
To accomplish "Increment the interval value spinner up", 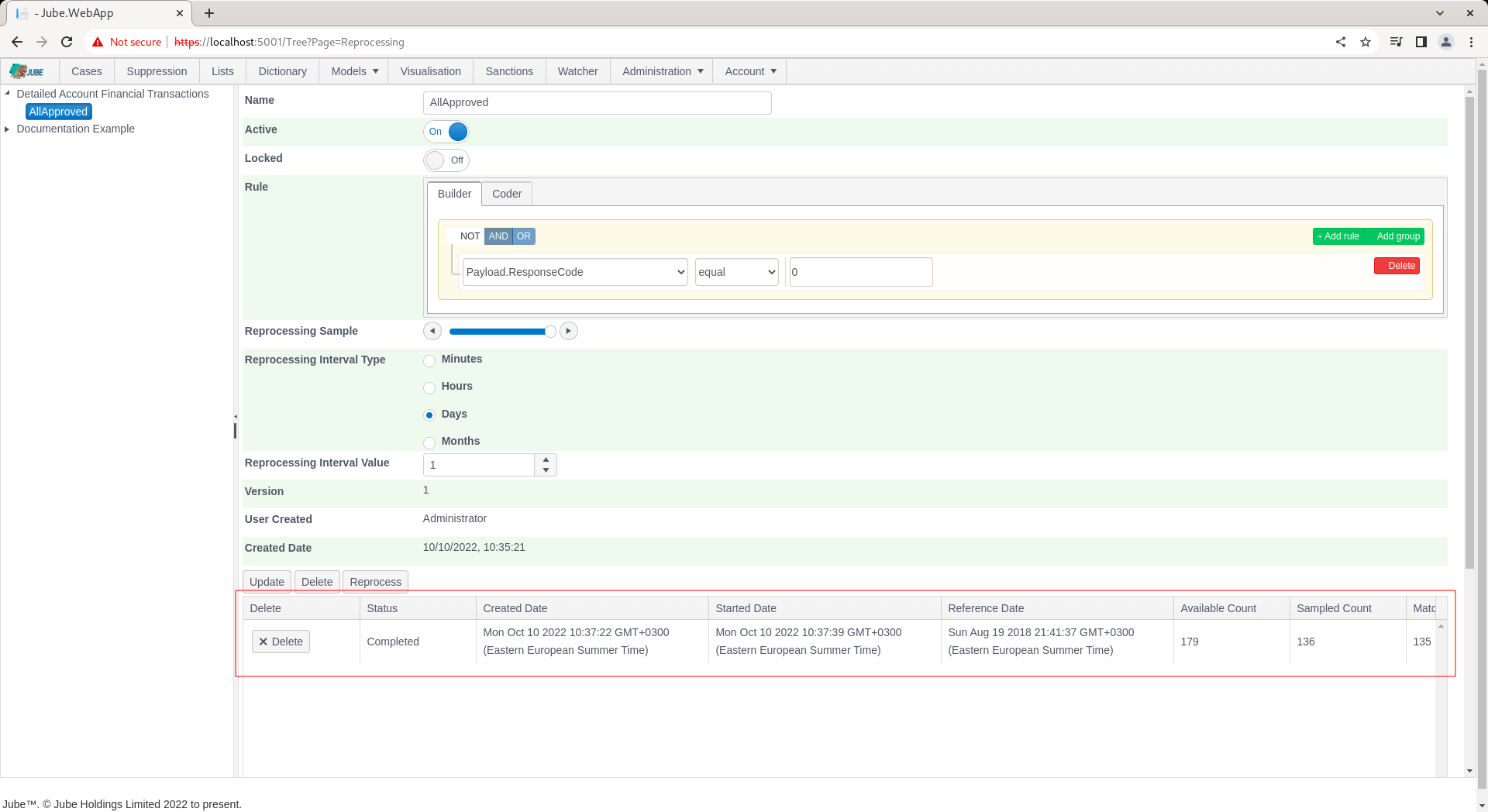I will [x=546, y=459].
